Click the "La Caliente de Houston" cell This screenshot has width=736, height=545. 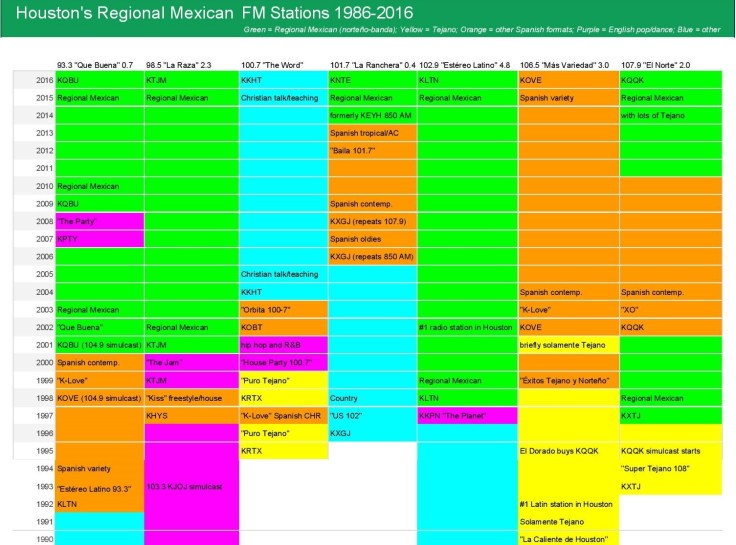click(568, 539)
